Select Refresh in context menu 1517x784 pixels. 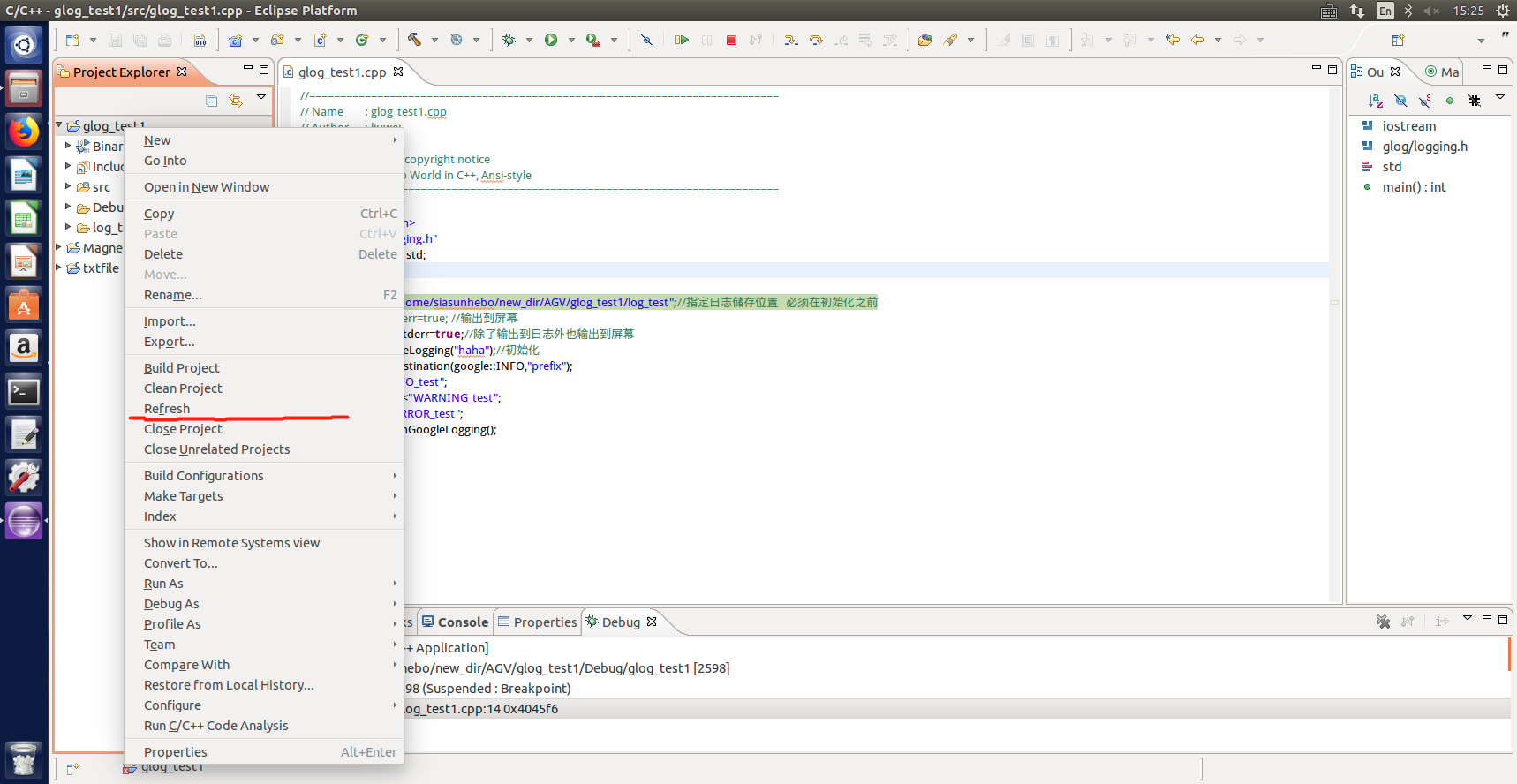pyautogui.click(x=264, y=409)
